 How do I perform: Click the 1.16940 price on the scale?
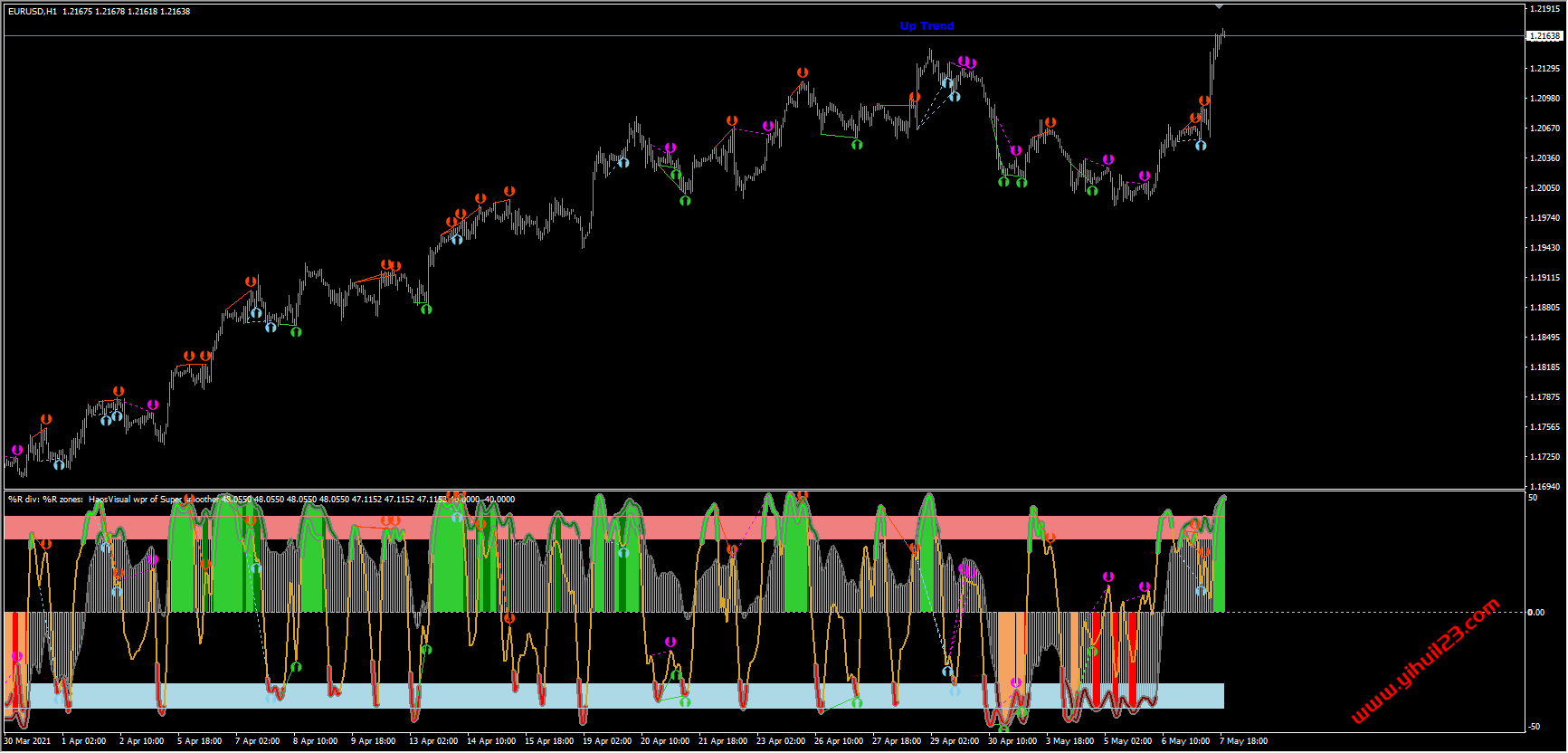click(x=1544, y=487)
